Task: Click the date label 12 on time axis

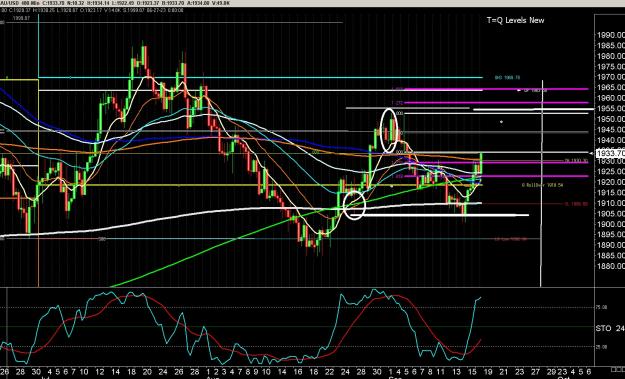Action: point(100,371)
